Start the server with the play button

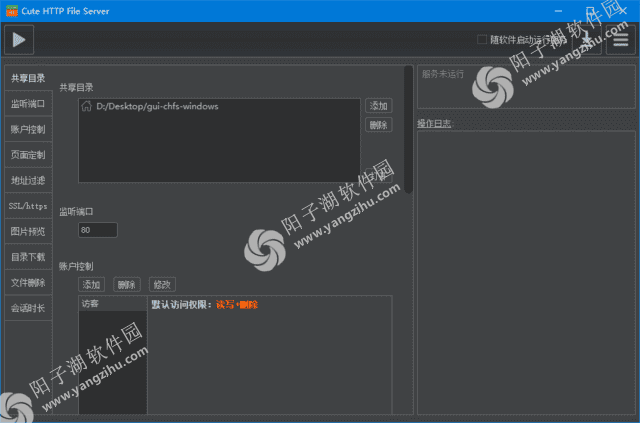(19, 40)
